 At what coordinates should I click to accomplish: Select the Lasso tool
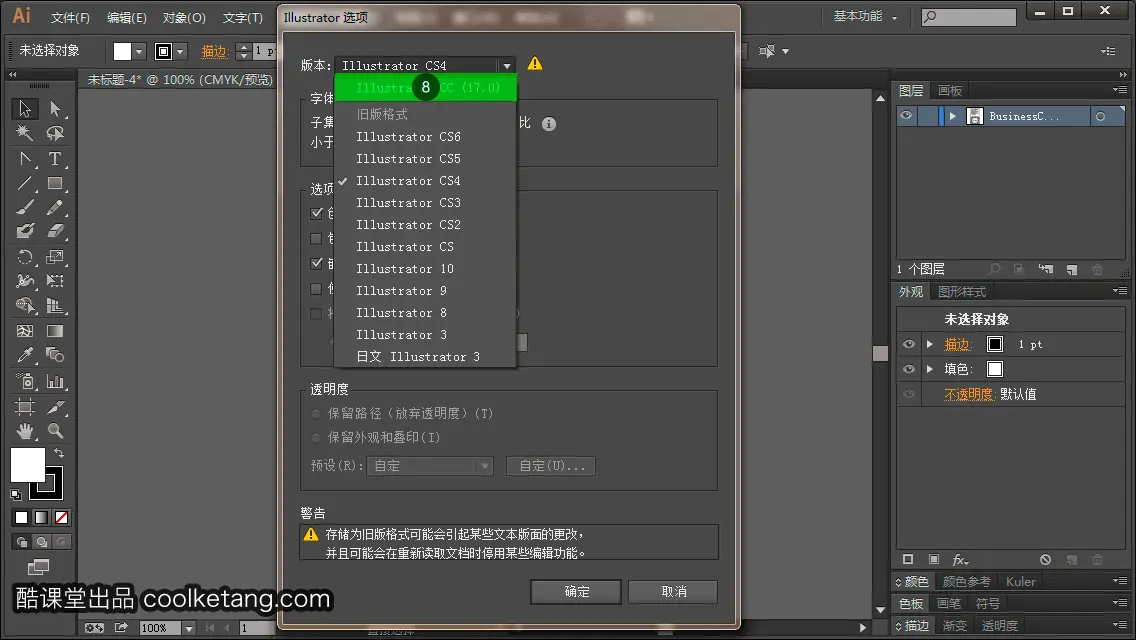(55, 133)
